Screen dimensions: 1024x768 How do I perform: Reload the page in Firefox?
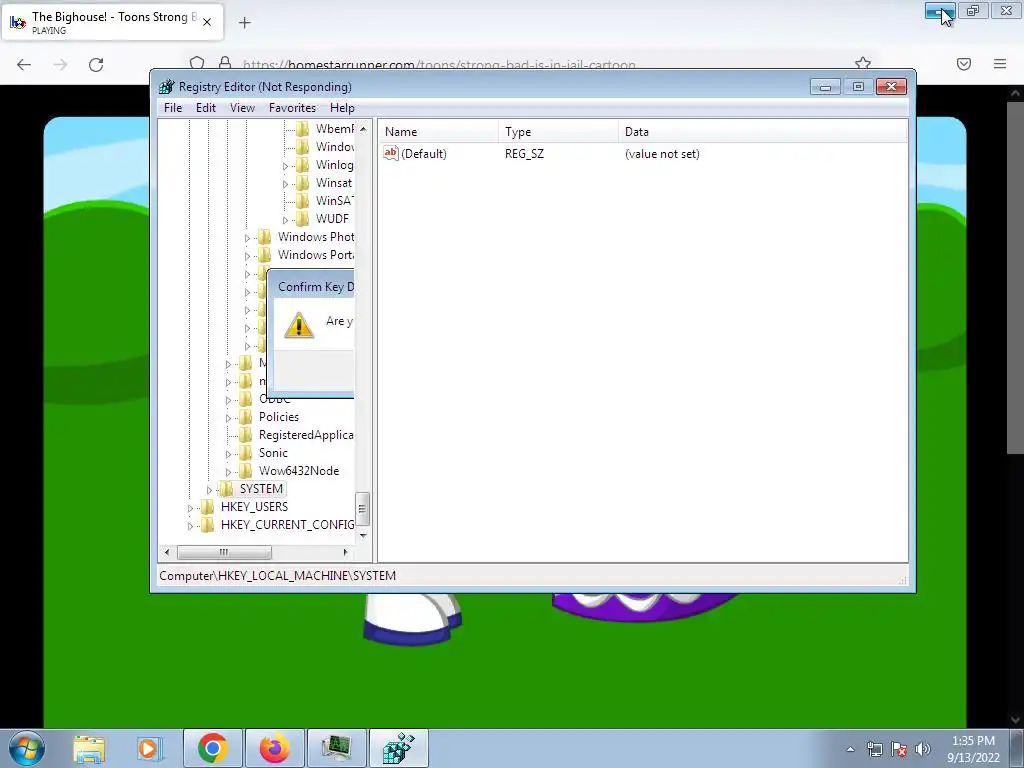coord(96,64)
